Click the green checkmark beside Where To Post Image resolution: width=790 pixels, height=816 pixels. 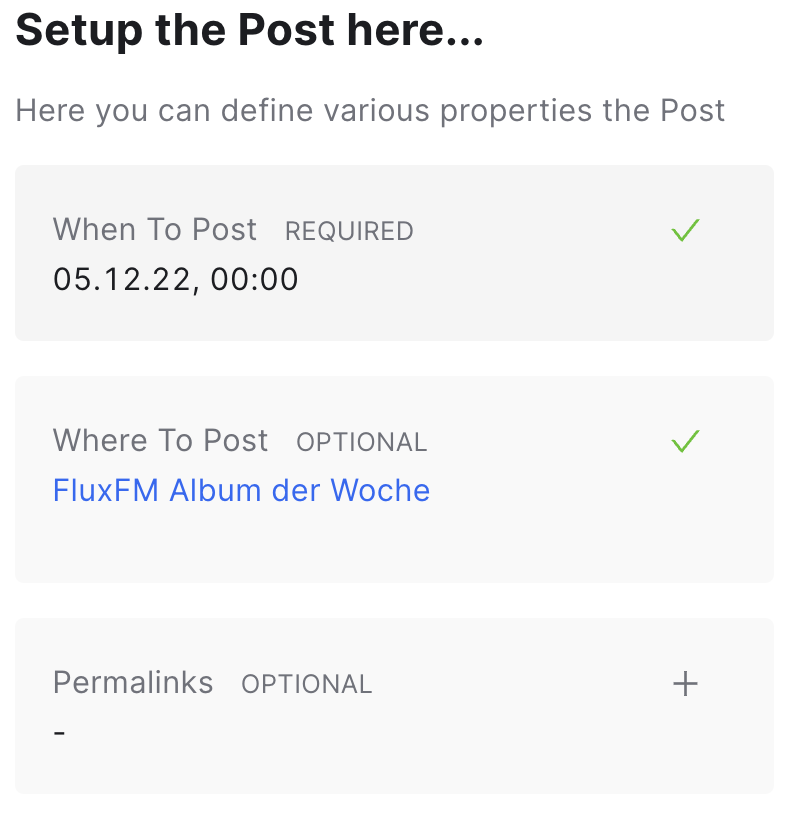[685, 441]
